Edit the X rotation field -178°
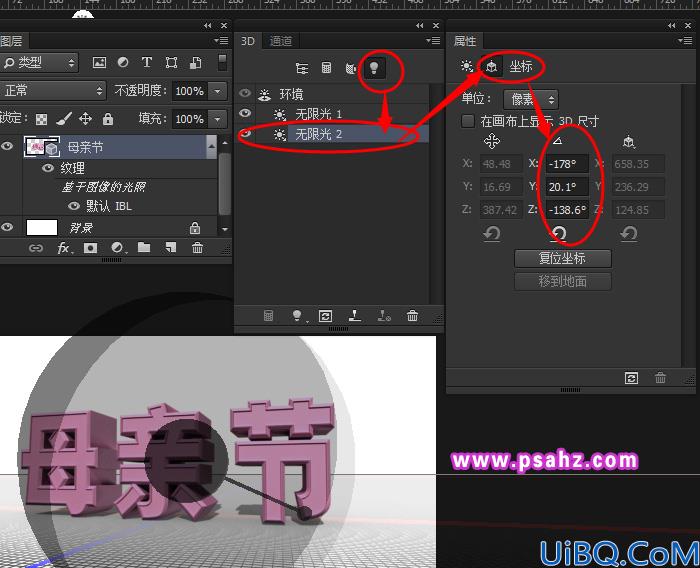 pyautogui.click(x=567, y=164)
